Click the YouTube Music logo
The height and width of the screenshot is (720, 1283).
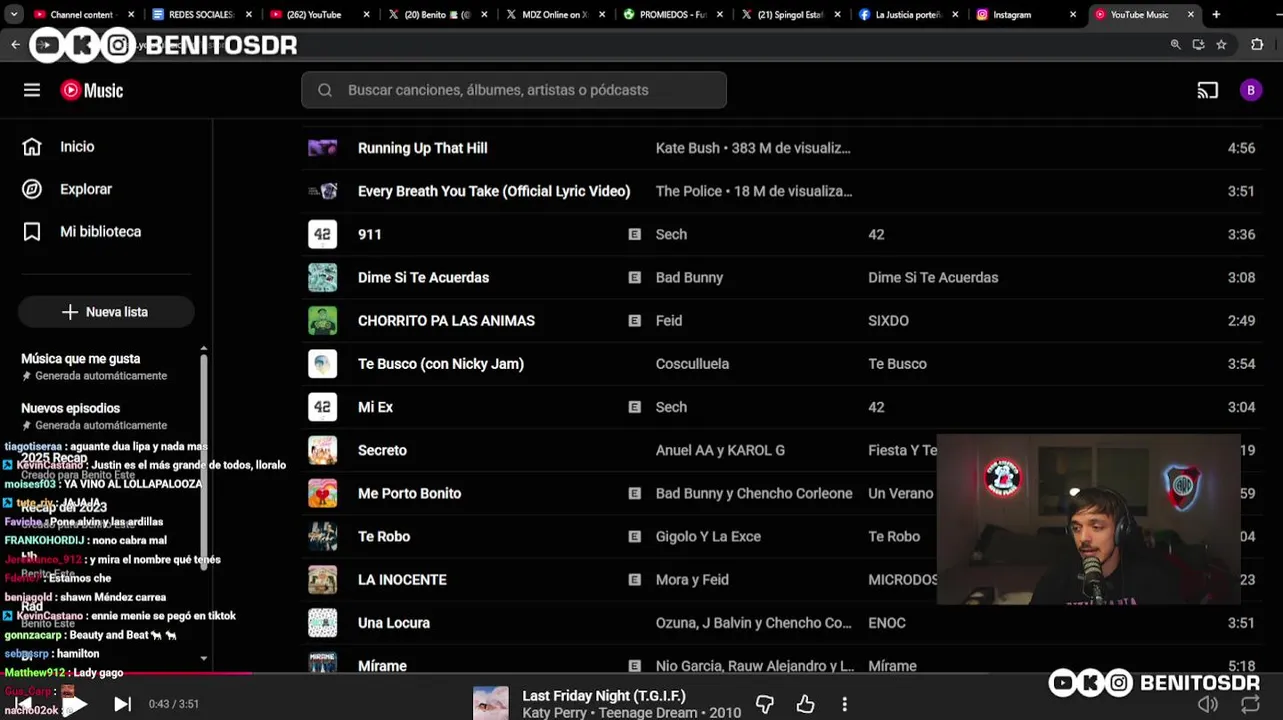click(92, 90)
